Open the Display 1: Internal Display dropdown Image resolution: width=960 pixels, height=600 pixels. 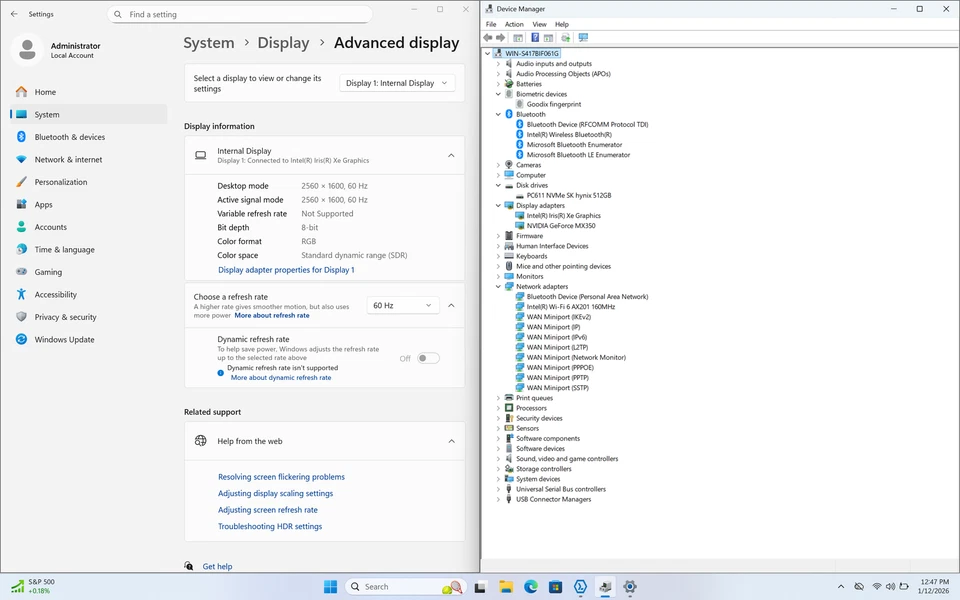click(397, 83)
